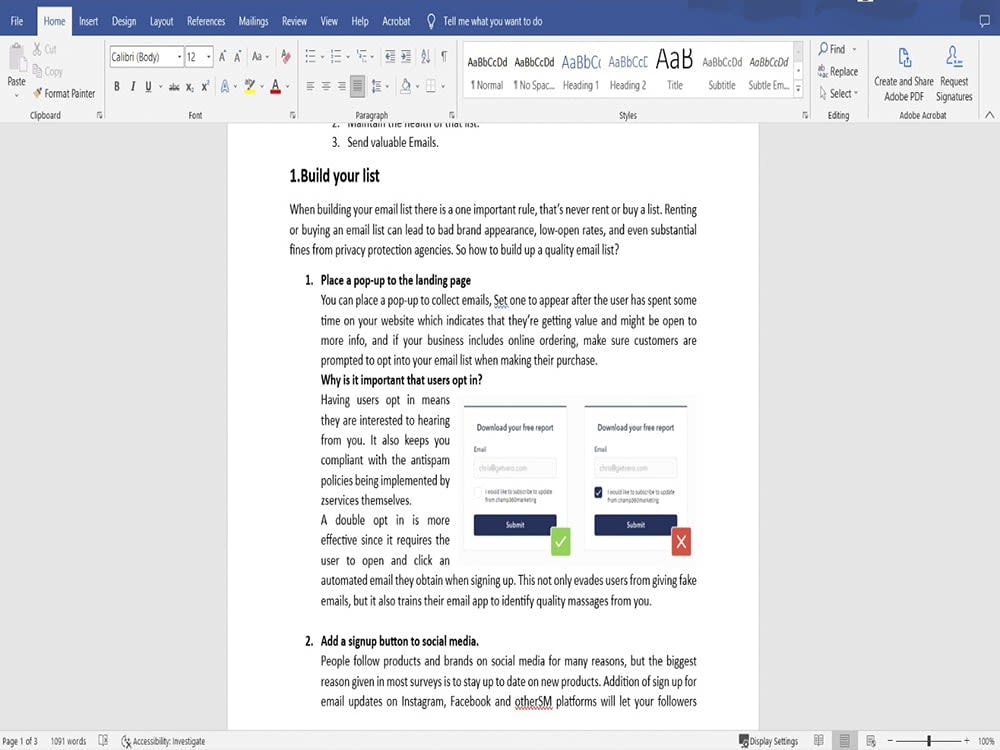Open the Borders dropdown
The height and width of the screenshot is (750, 1000).
coord(443,86)
